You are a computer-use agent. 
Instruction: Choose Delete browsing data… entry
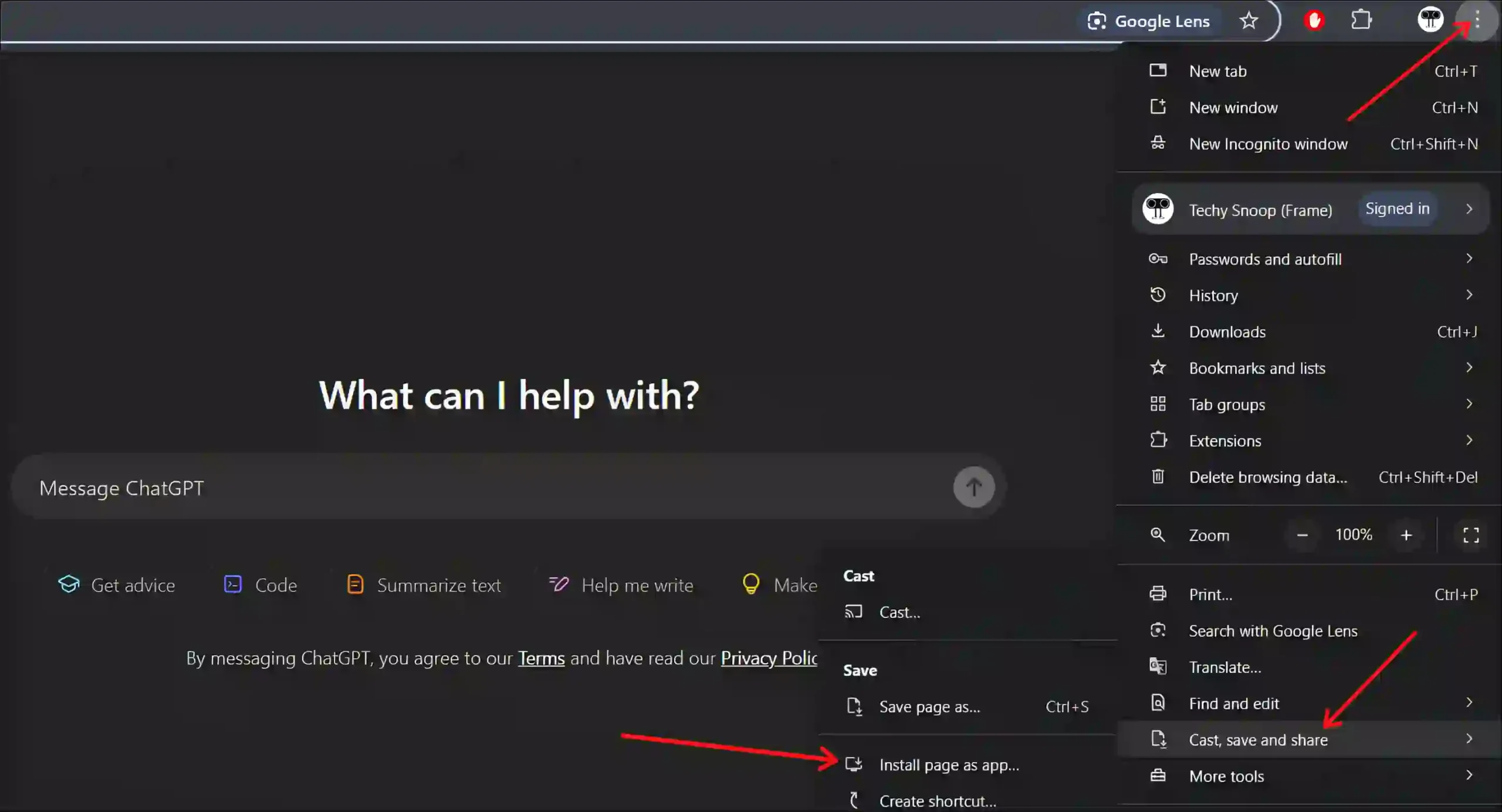(1310, 477)
